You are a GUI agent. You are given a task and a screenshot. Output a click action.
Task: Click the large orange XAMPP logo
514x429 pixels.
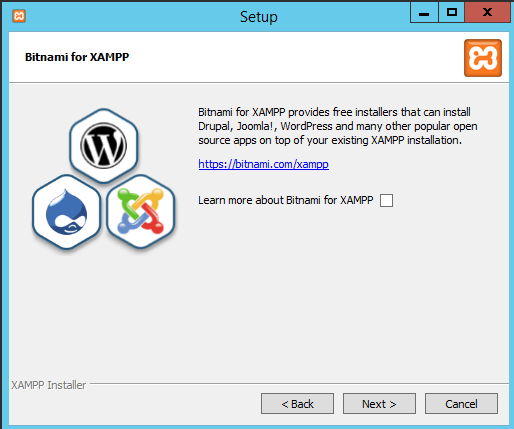click(x=483, y=58)
